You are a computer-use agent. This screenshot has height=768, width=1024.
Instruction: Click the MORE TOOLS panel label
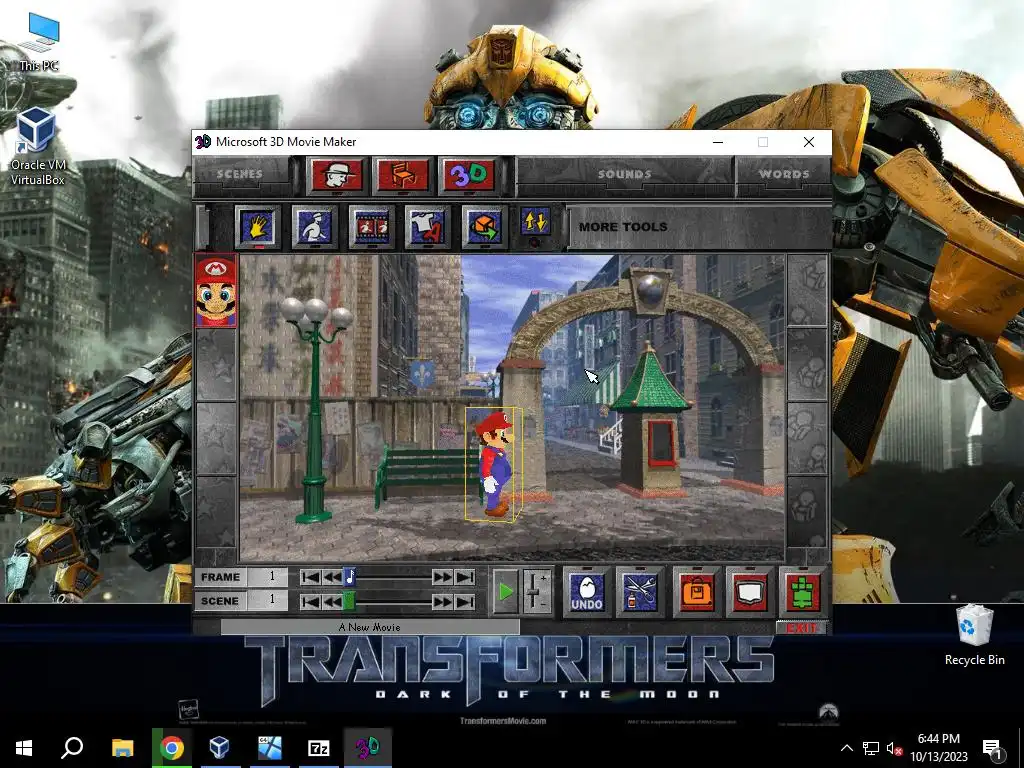tap(623, 227)
